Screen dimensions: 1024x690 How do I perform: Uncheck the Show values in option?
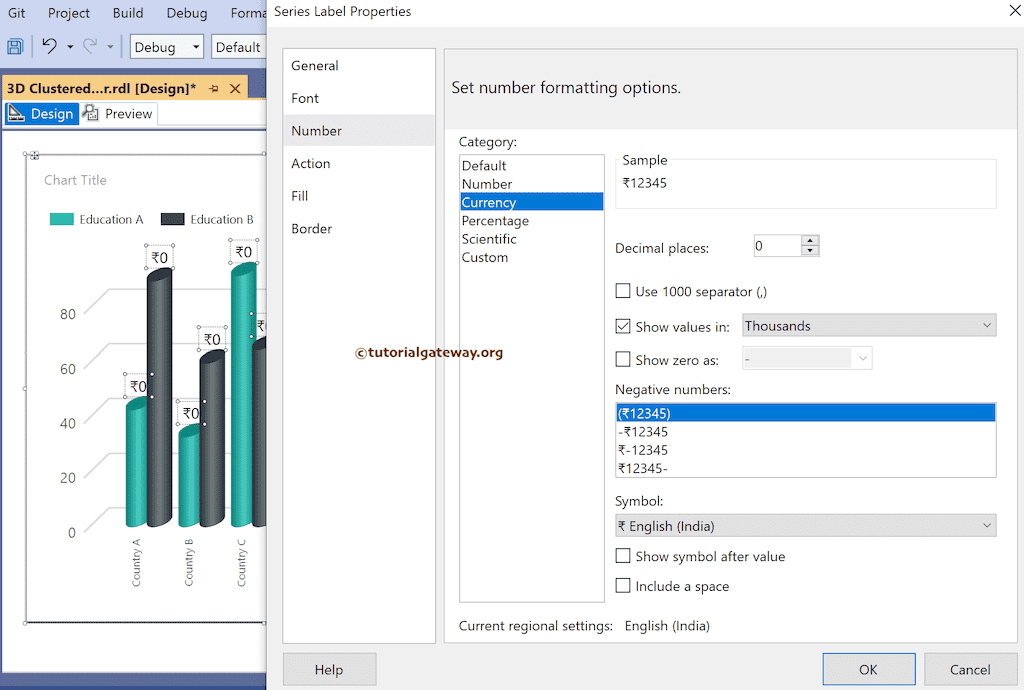[623, 324]
